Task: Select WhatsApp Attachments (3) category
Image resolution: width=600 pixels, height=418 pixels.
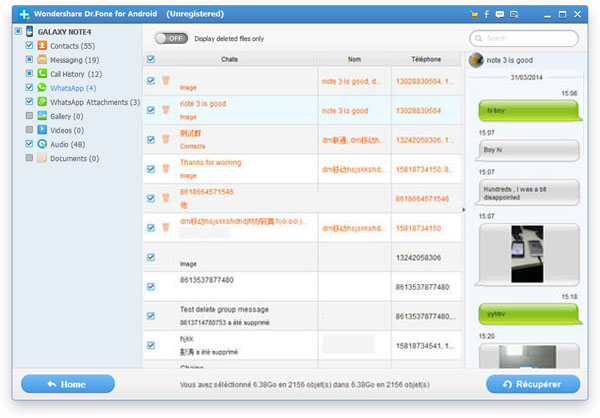Action: pos(95,102)
